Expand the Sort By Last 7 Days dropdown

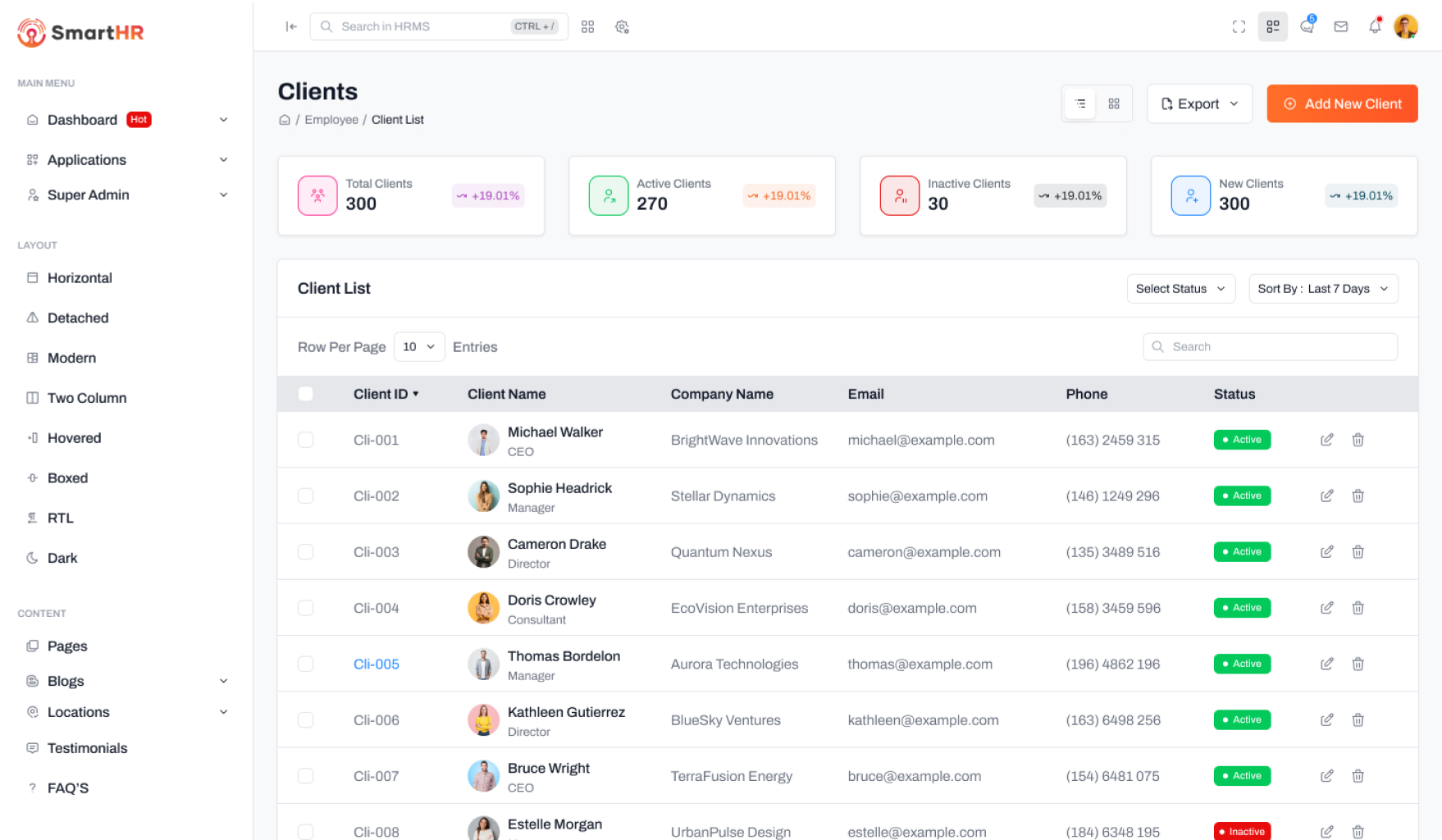(1322, 289)
